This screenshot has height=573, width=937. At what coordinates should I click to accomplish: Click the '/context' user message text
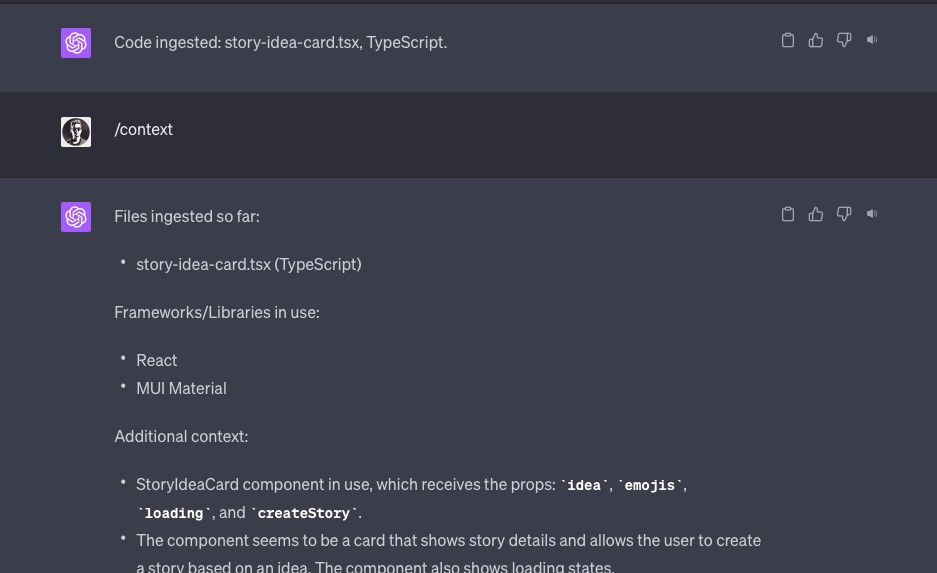(x=143, y=130)
